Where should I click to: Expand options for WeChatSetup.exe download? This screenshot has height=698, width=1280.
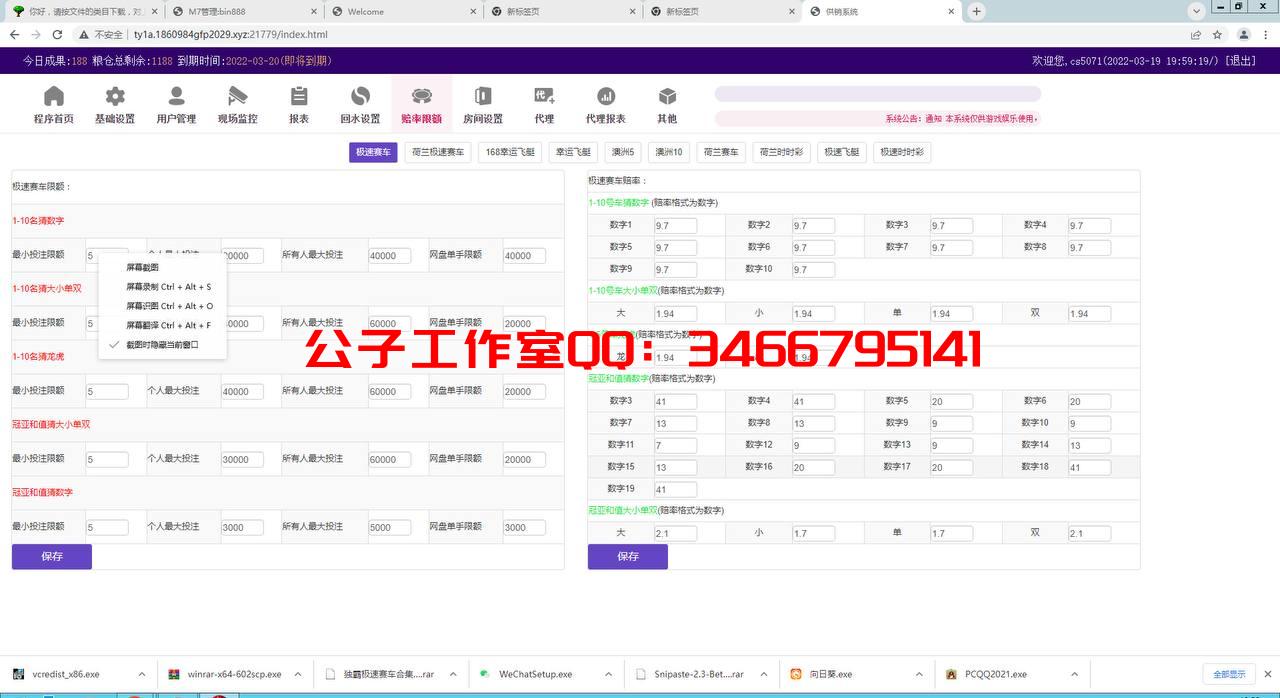tap(609, 674)
